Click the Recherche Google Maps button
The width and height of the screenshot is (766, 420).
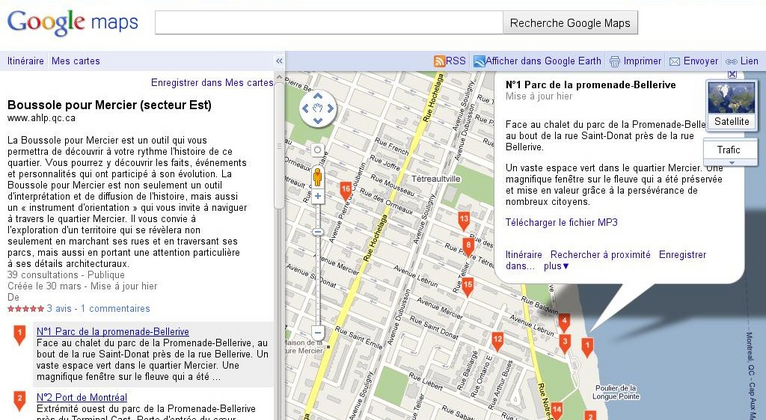coord(570,22)
